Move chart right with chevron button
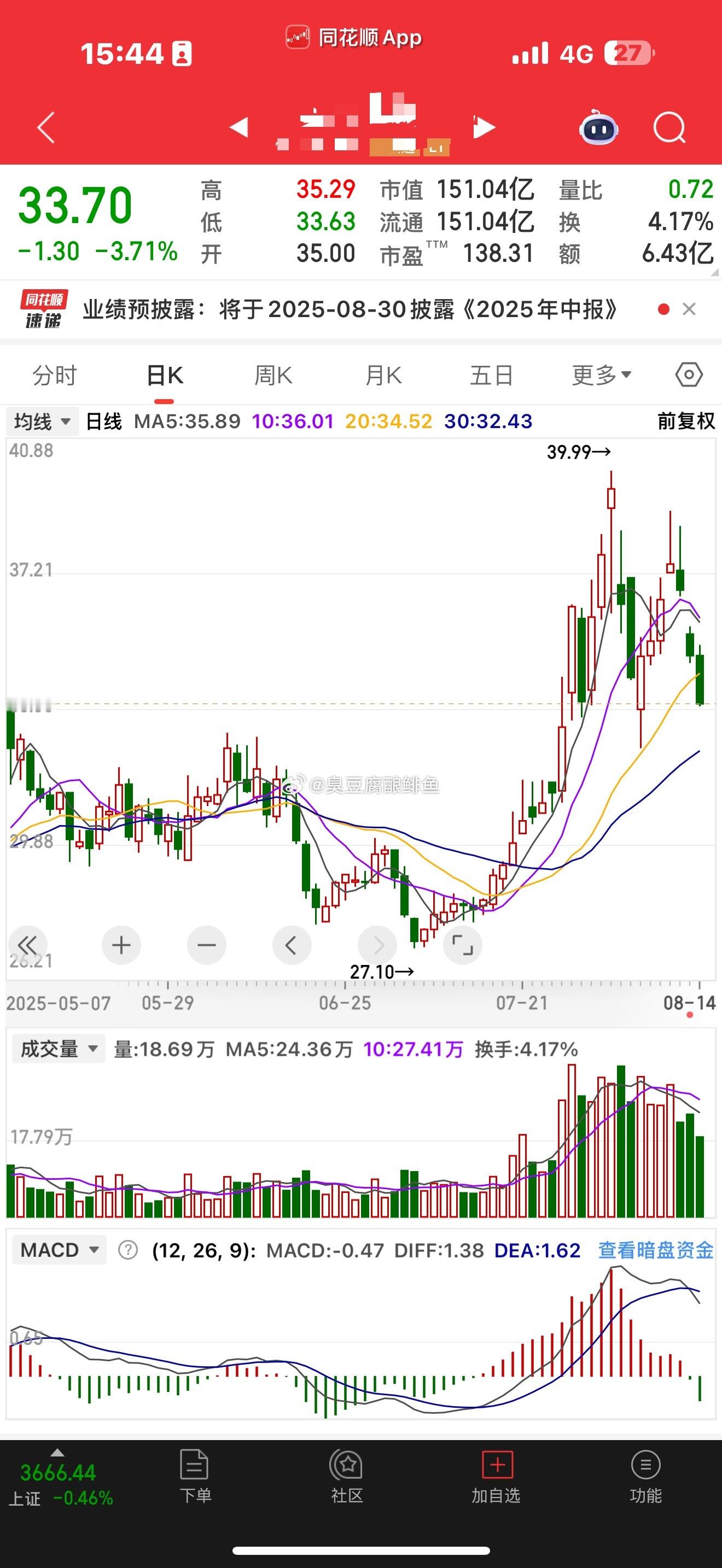 click(377, 945)
